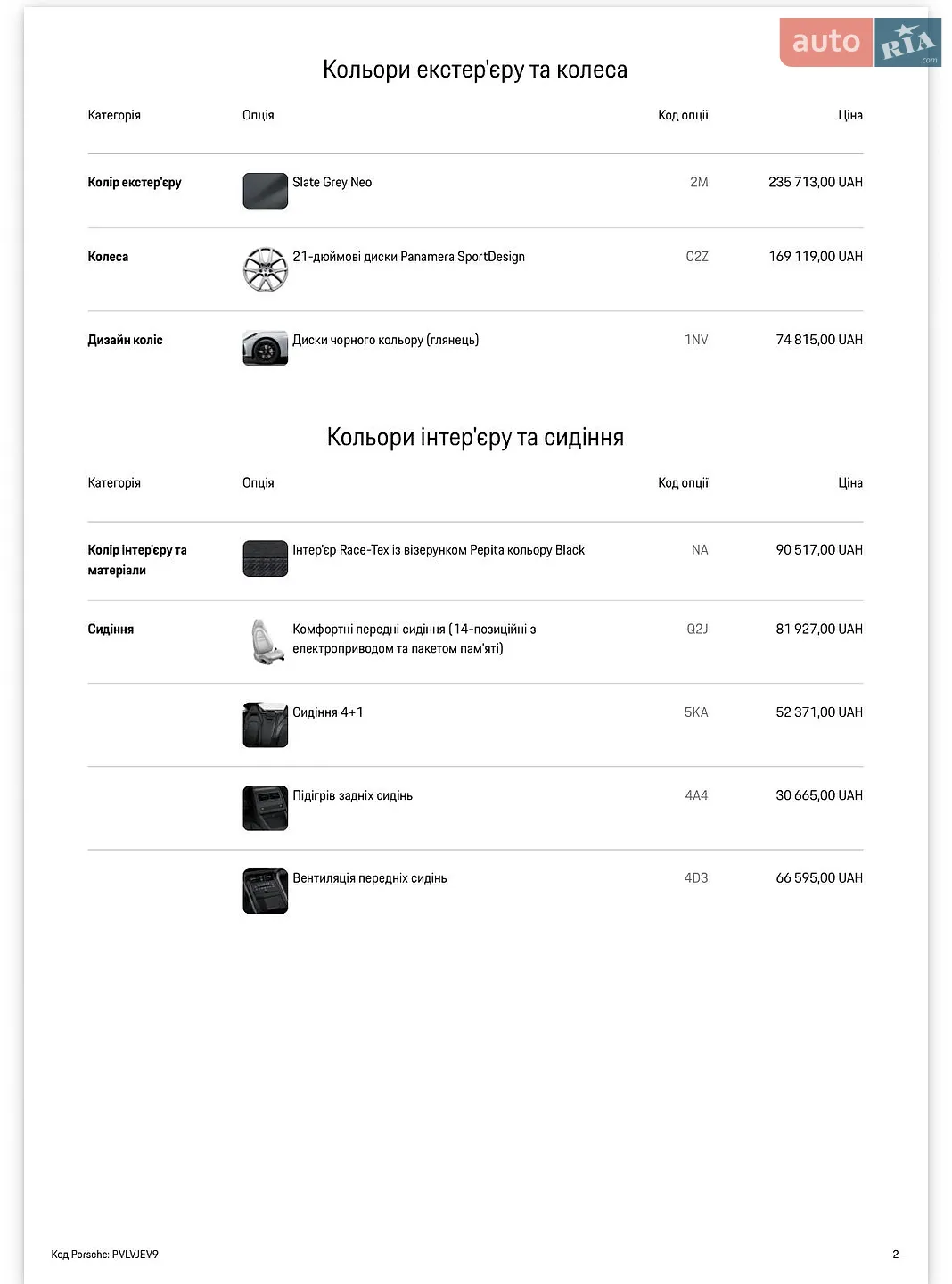Screen dimensions: 952x1284
Task: Click the price 90 517,00 UAH
Action: click(x=819, y=550)
